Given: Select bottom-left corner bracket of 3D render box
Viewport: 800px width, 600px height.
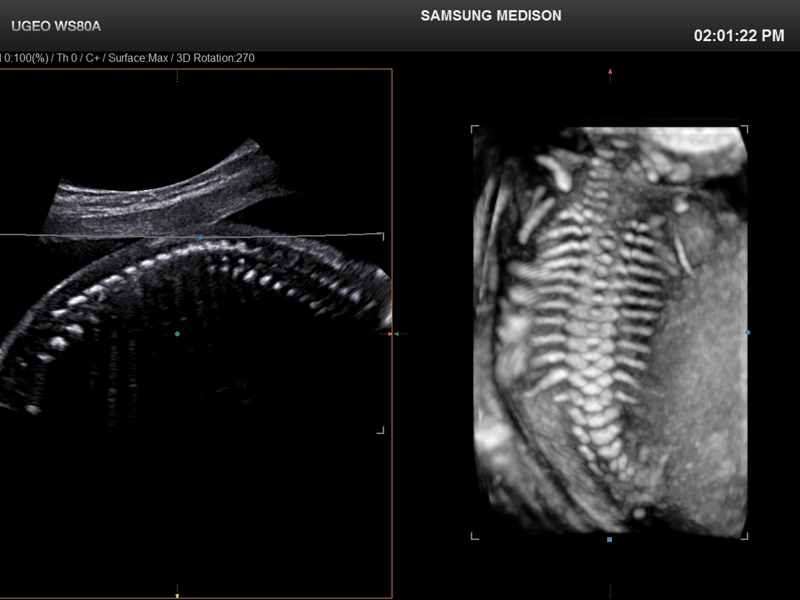Looking at the screenshot, I should click(475, 536).
